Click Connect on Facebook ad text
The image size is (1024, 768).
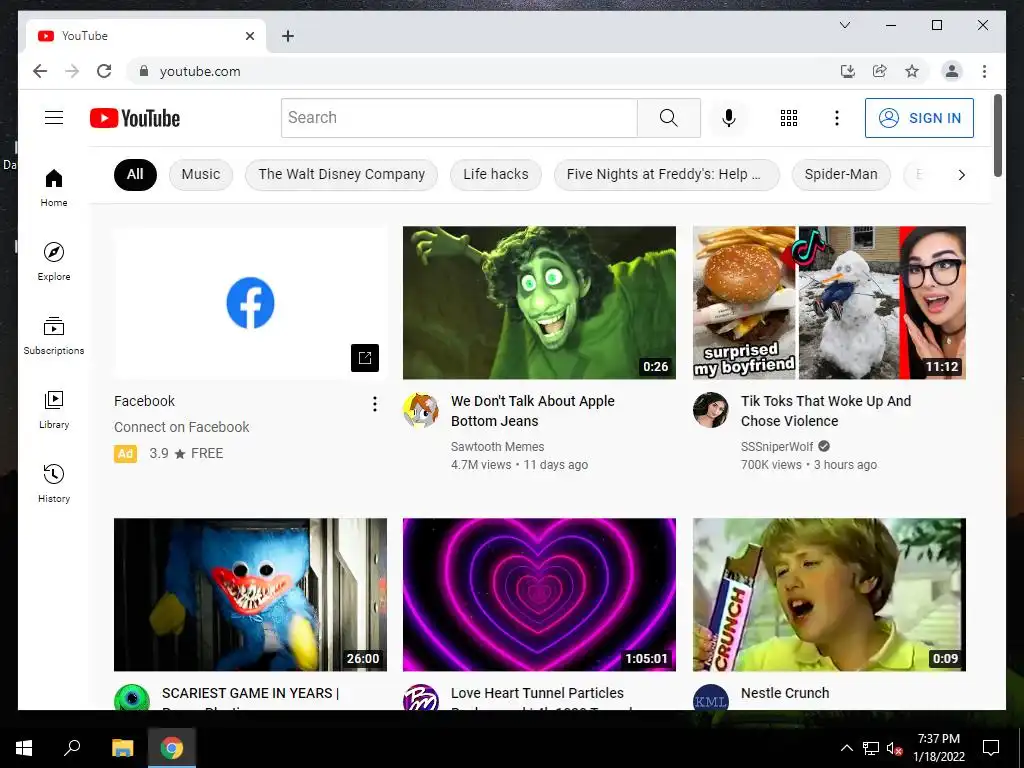pyautogui.click(x=182, y=427)
